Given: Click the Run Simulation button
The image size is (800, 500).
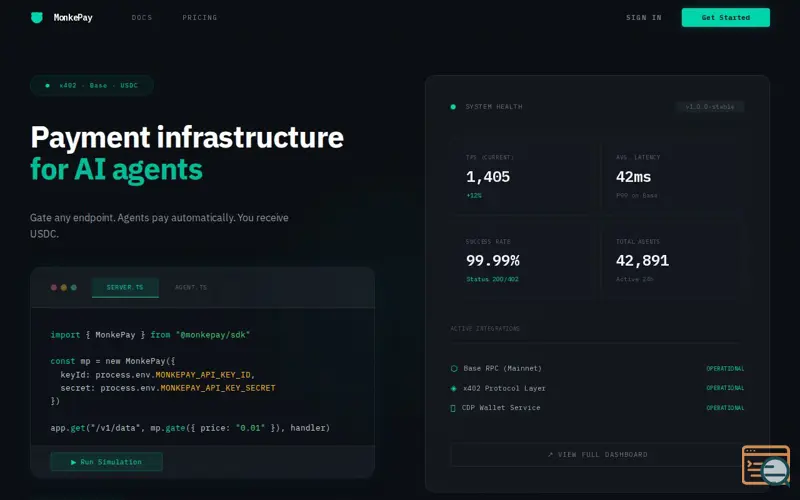Looking at the screenshot, I should 106,462.
